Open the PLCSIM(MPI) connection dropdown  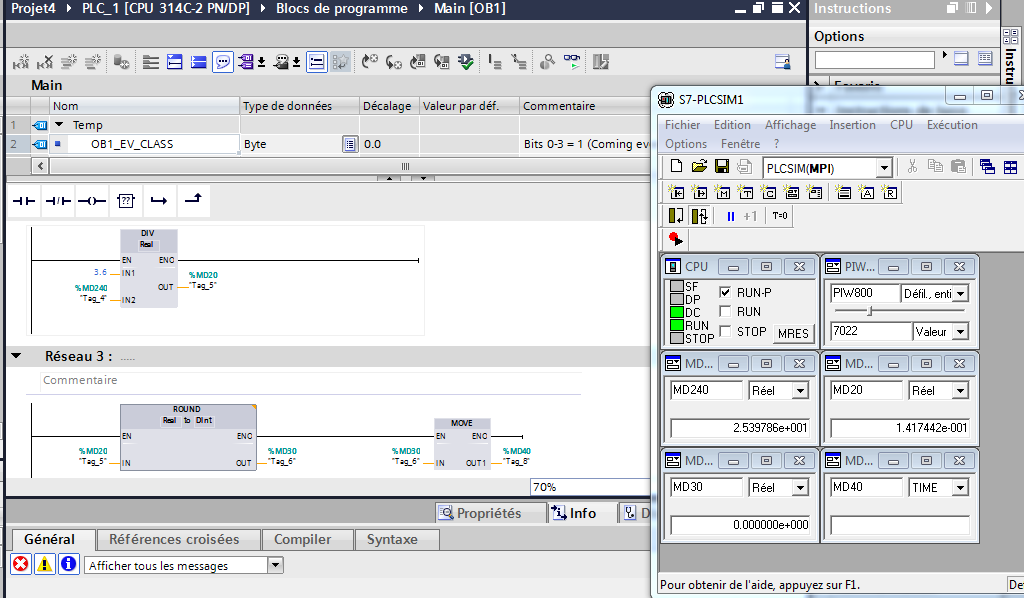[884, 168]
